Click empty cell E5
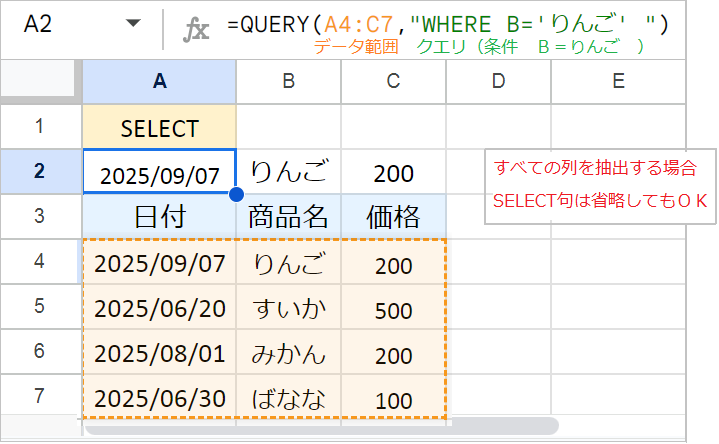Image resolution: width=719 pixels, height=444 pixels. tap(618, 307)
